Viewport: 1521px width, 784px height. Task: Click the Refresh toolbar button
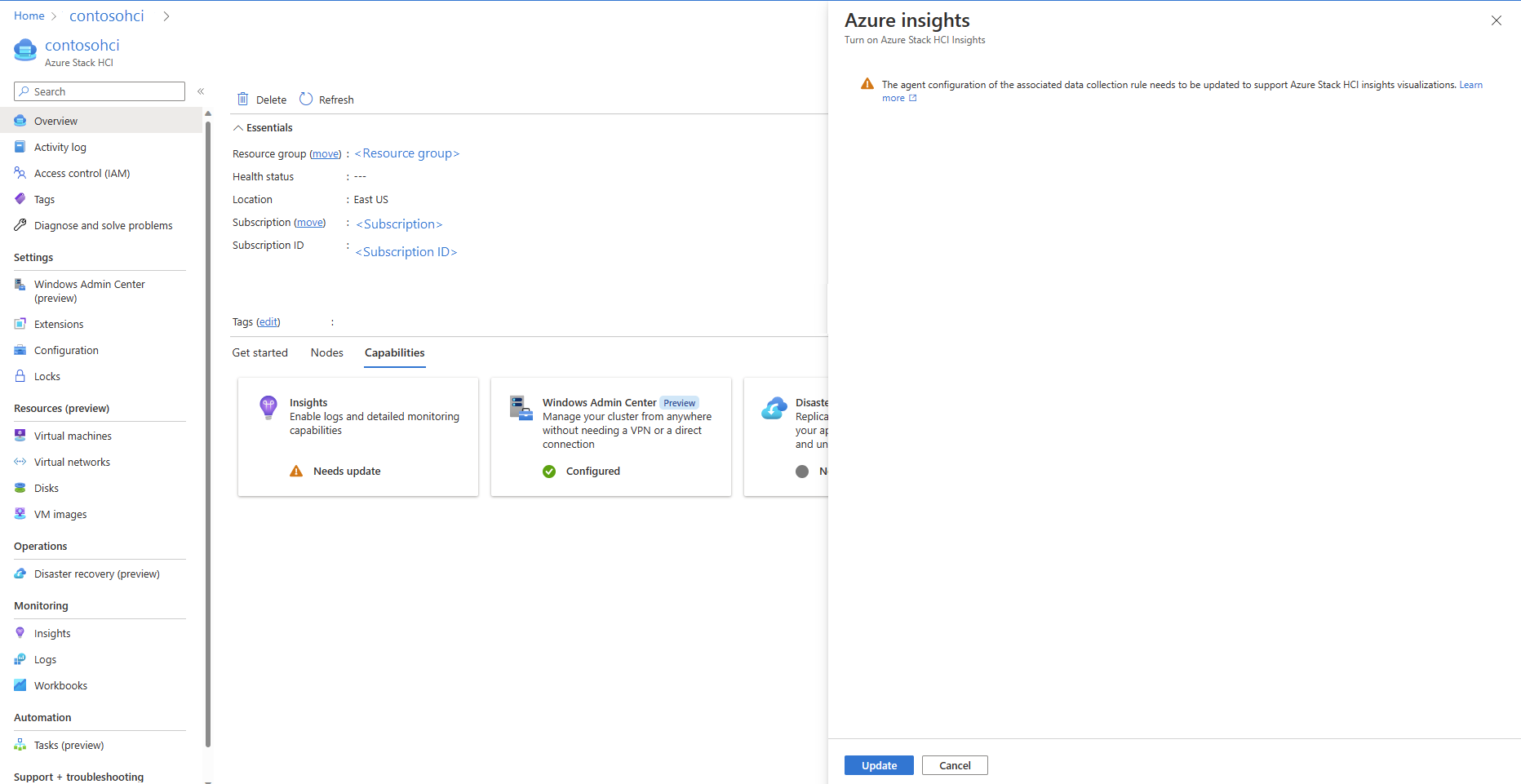click(326, 100)
